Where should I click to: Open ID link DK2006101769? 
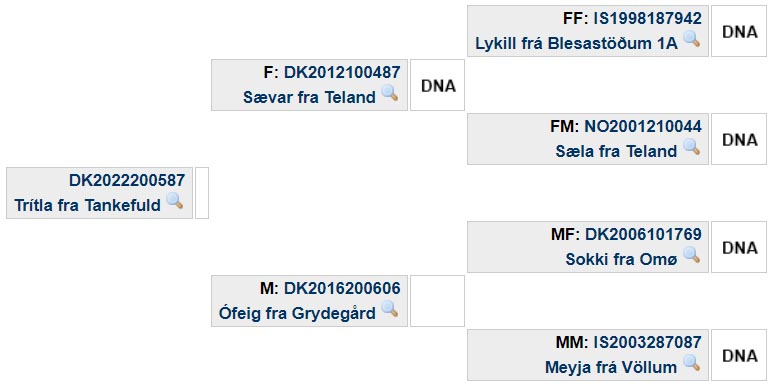[643, 234]
